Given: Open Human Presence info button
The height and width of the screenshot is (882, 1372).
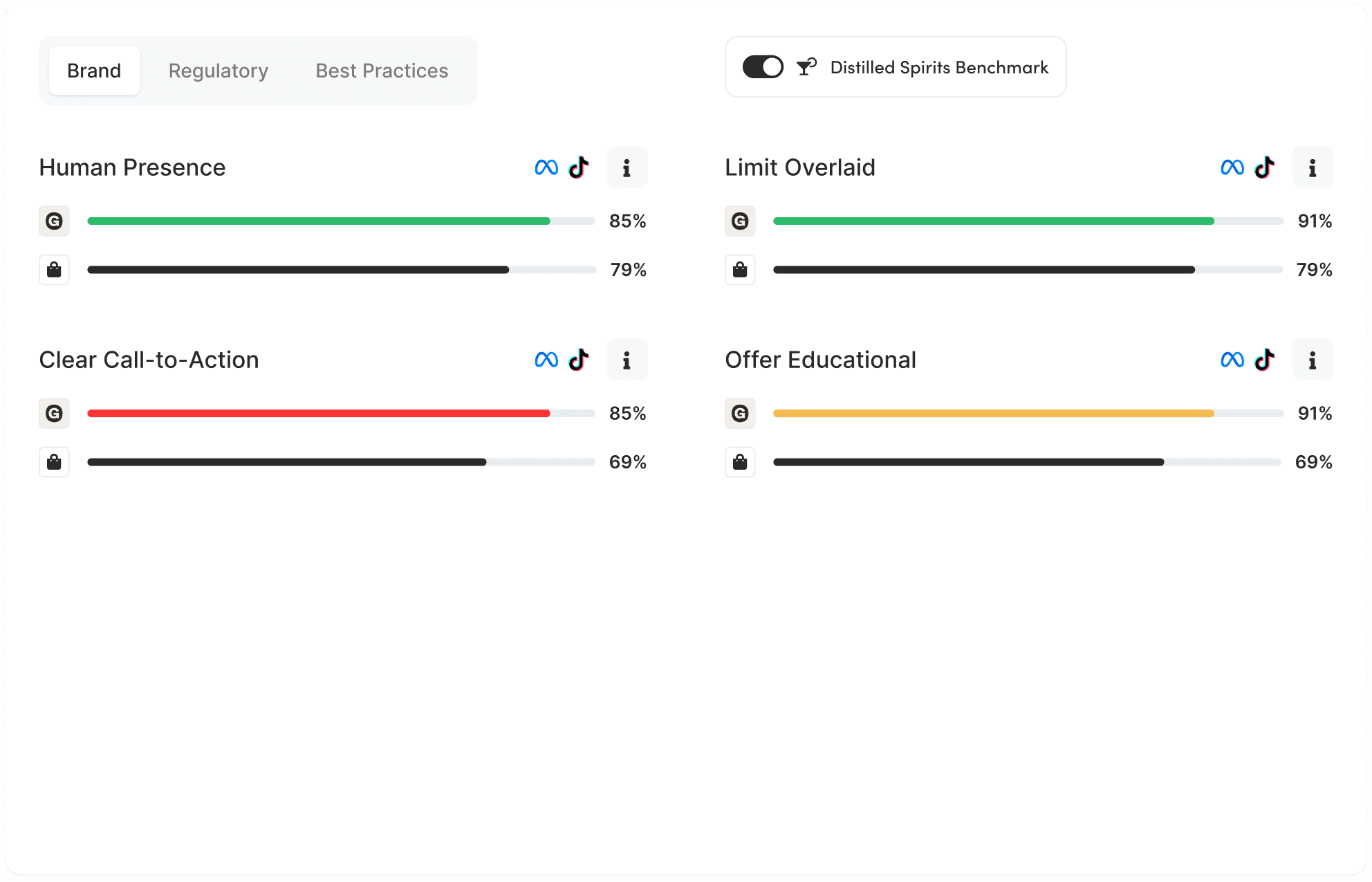Looking at the screenshot, I should click(627, 167).
